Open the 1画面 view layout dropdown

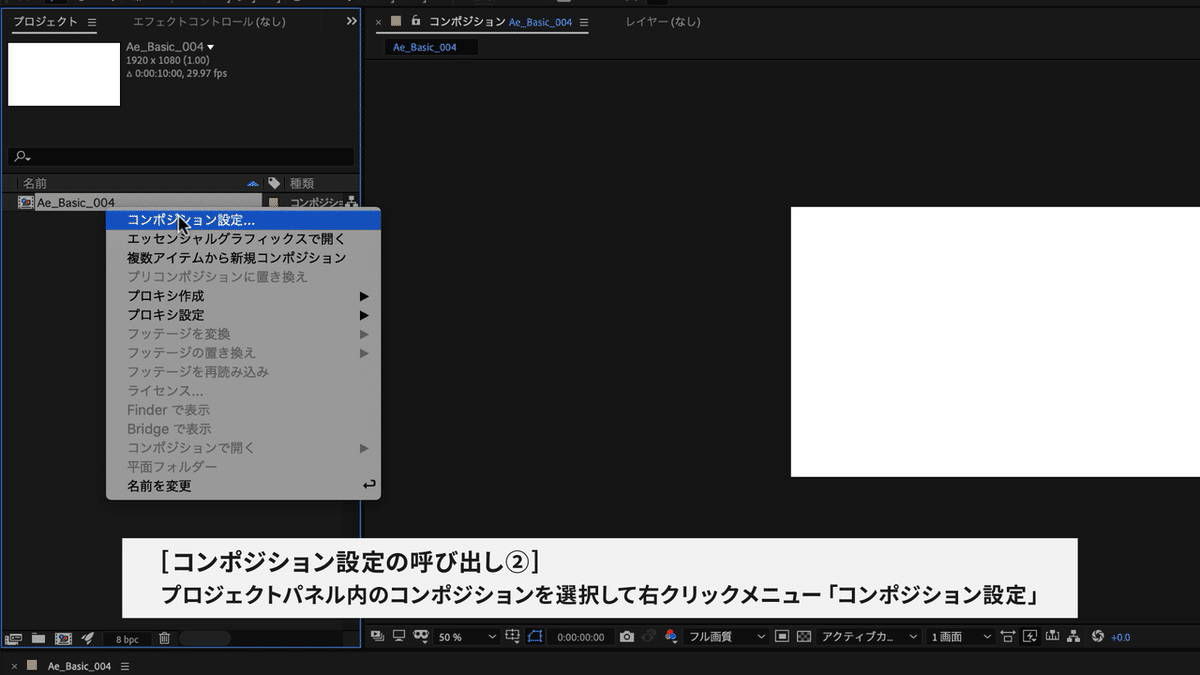point(961,637)
